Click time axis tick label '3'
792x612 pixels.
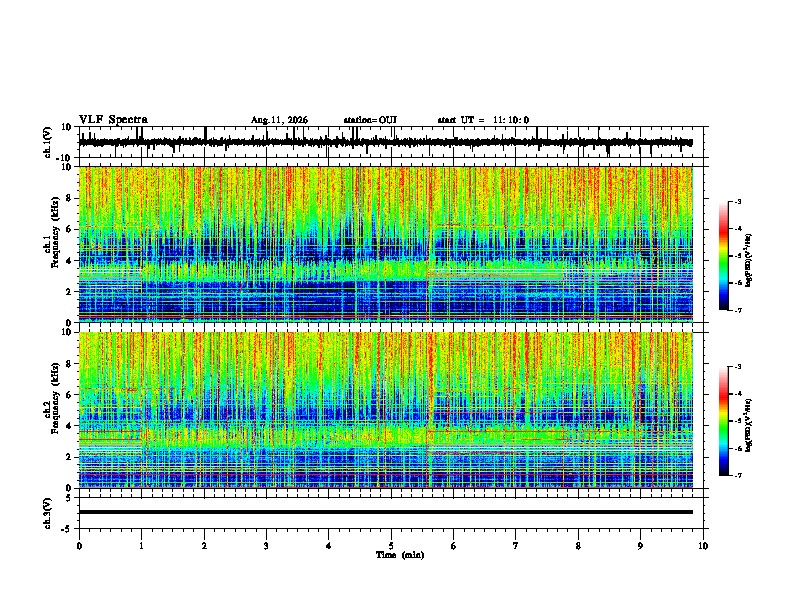pos(266,546)
